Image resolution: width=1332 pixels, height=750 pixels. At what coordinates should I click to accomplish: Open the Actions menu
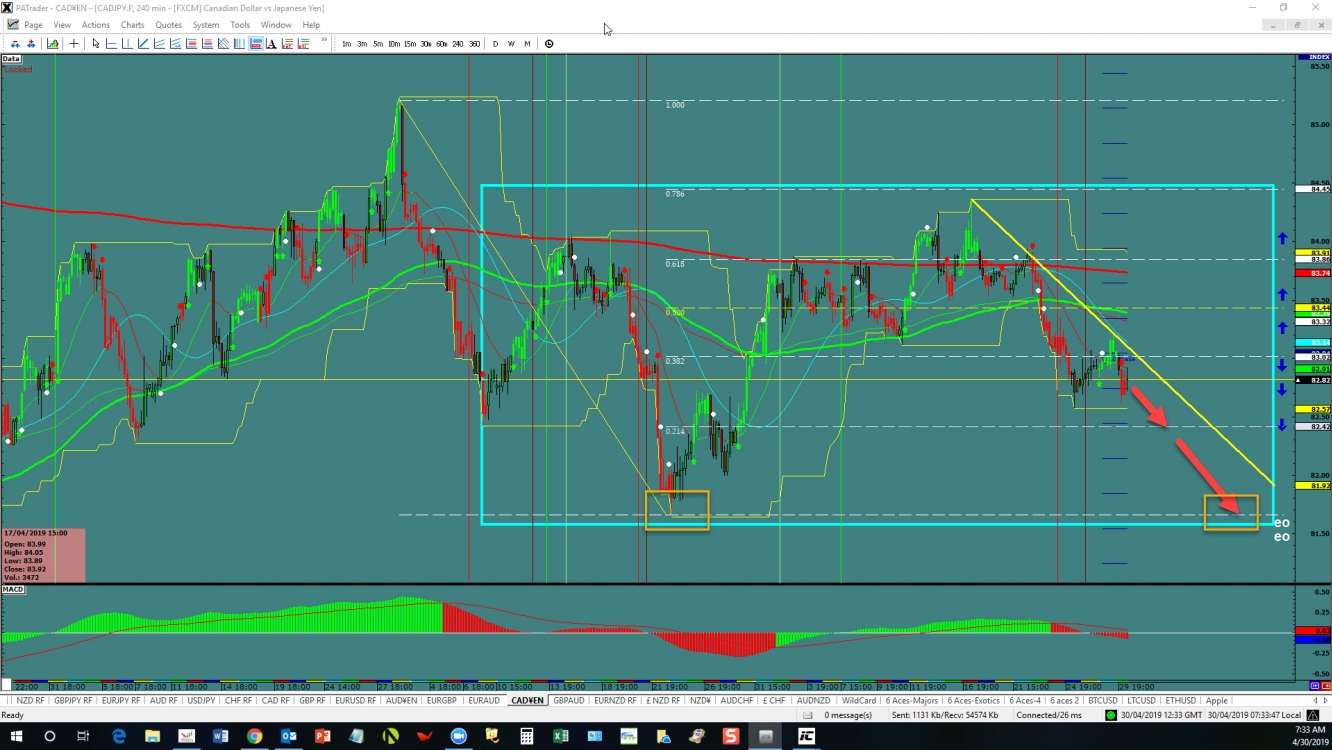(x=96, y=25)
